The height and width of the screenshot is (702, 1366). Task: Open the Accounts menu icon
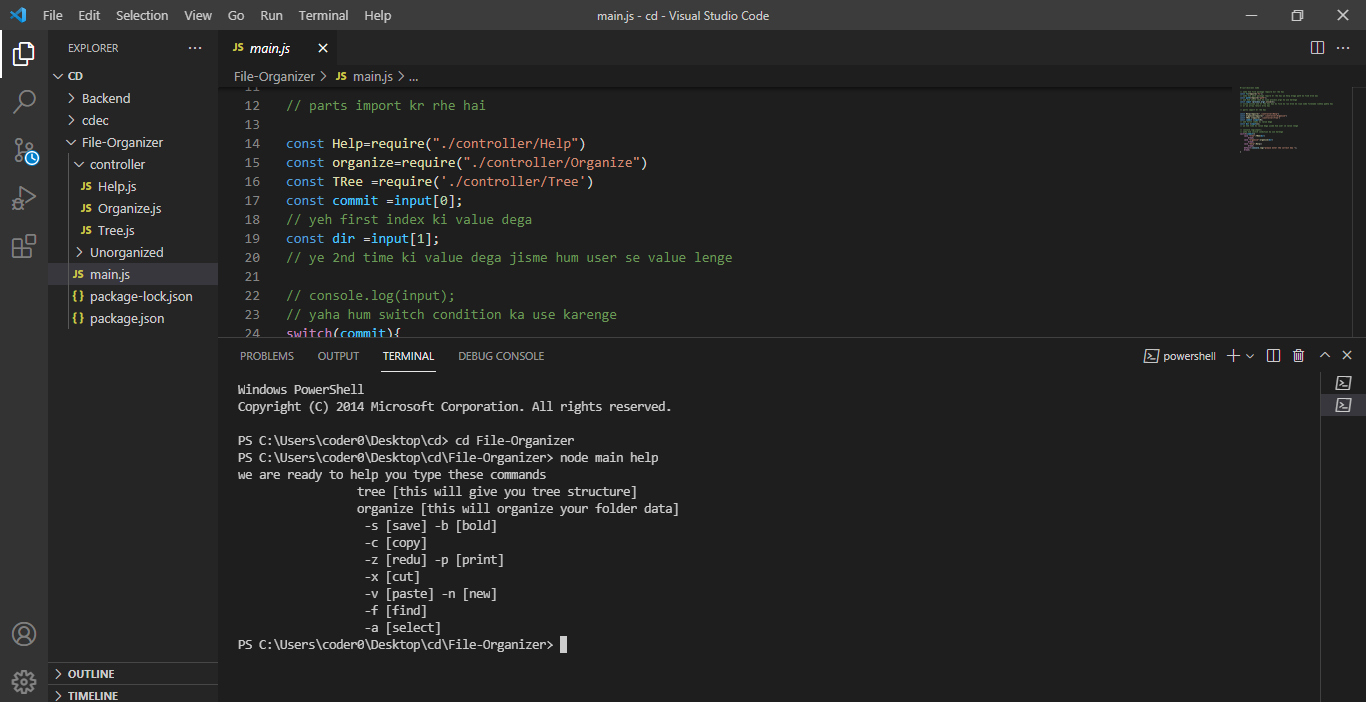tap(24, 634)
